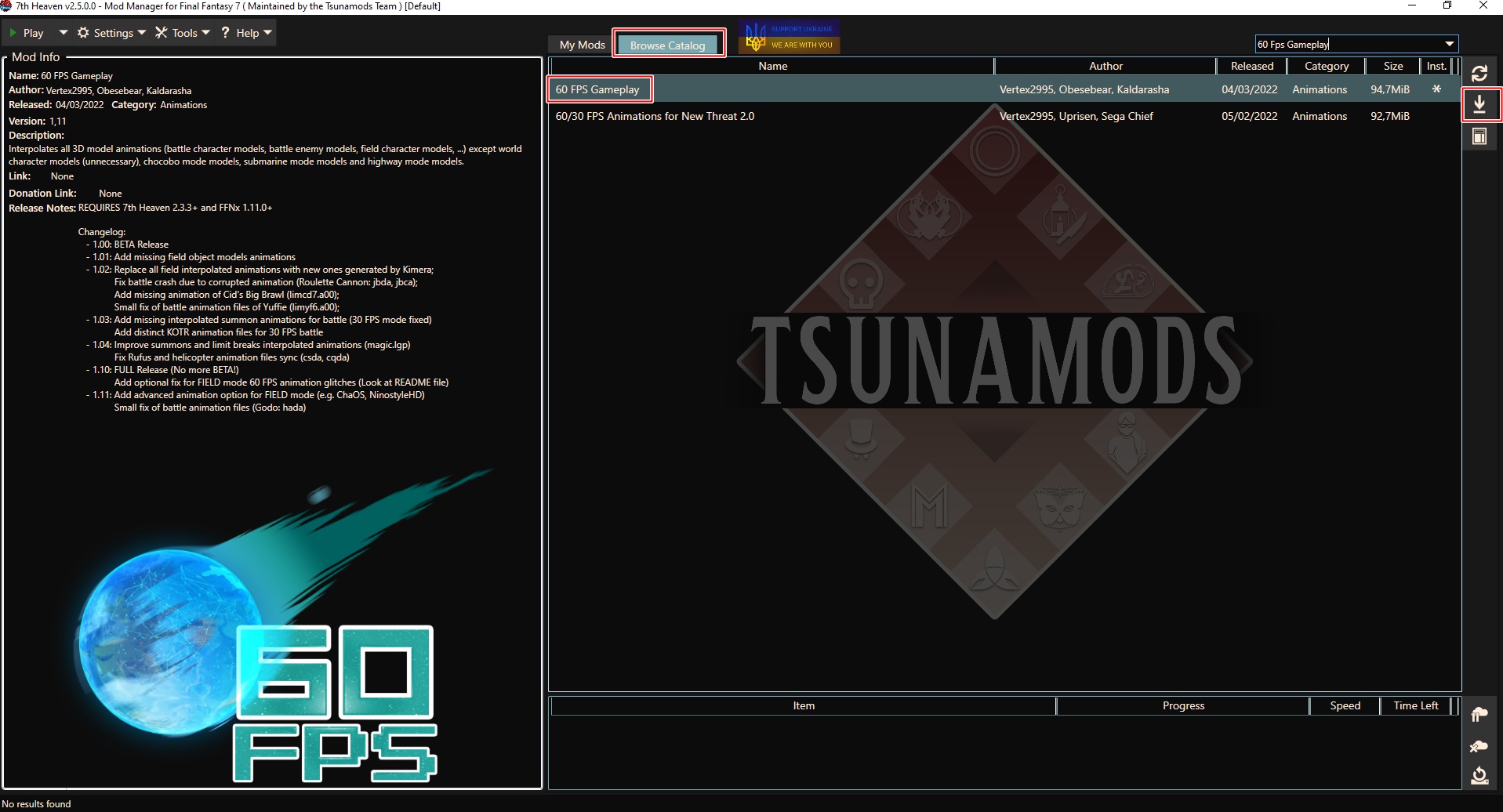Click author Vertex2995, Uprisen, Sega Chief

coord(1076,116)
